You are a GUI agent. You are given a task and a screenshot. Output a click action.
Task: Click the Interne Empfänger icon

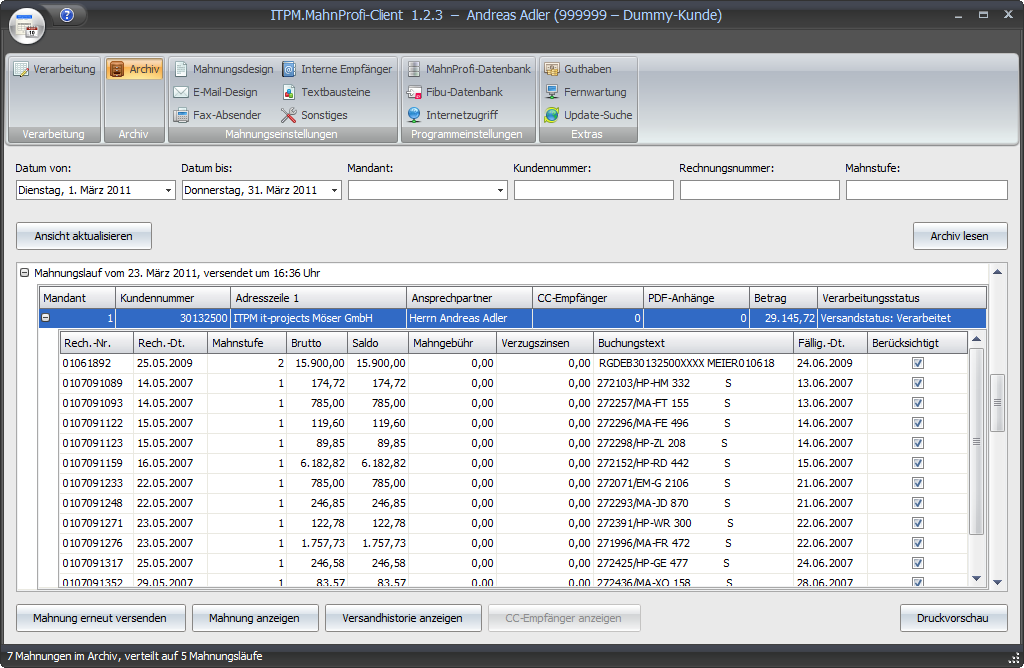pyautogui.click(x=289, y=69)
